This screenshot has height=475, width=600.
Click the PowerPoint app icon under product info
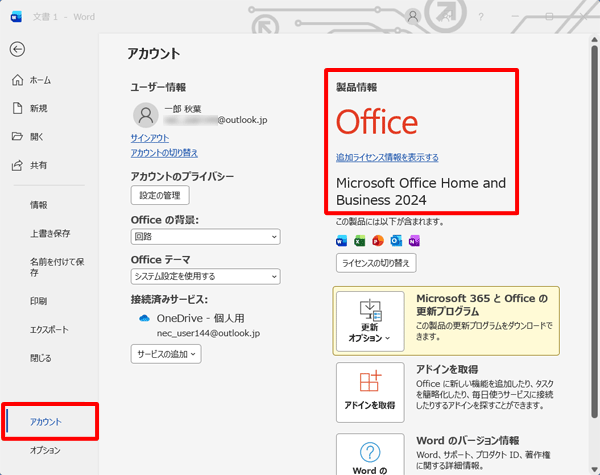[x=378, y=241]
